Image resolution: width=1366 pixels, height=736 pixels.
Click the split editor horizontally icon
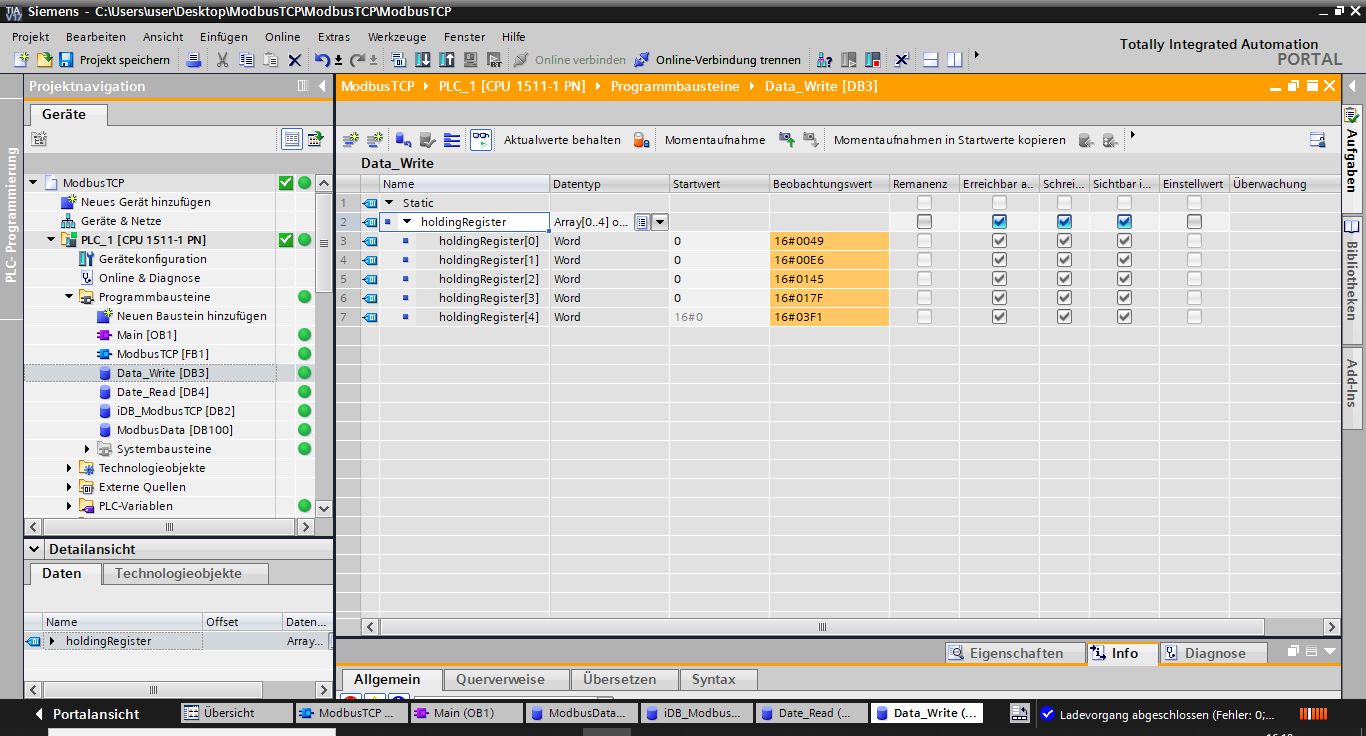[x=930, y=60]
